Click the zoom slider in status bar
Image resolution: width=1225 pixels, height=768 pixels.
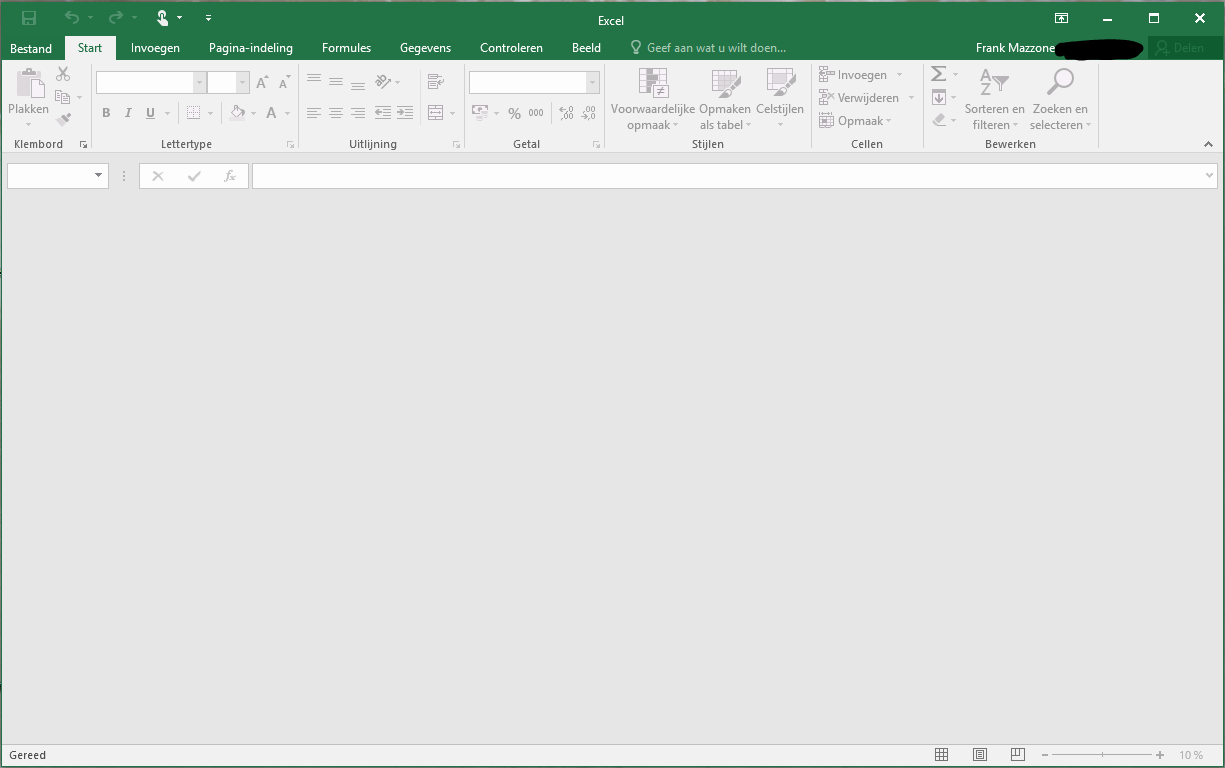coord(1101,755)
